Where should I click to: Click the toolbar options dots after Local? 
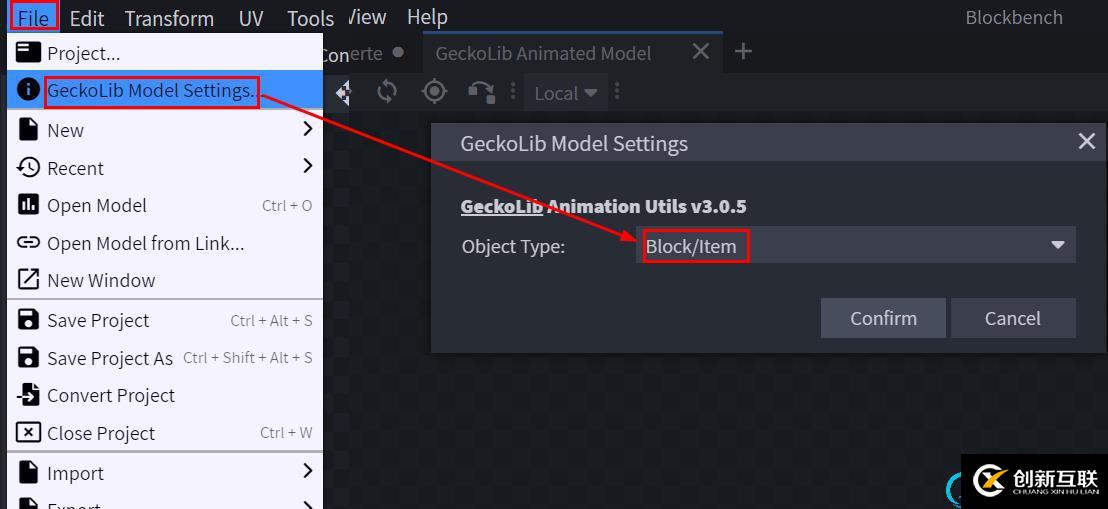coord(617,92)
